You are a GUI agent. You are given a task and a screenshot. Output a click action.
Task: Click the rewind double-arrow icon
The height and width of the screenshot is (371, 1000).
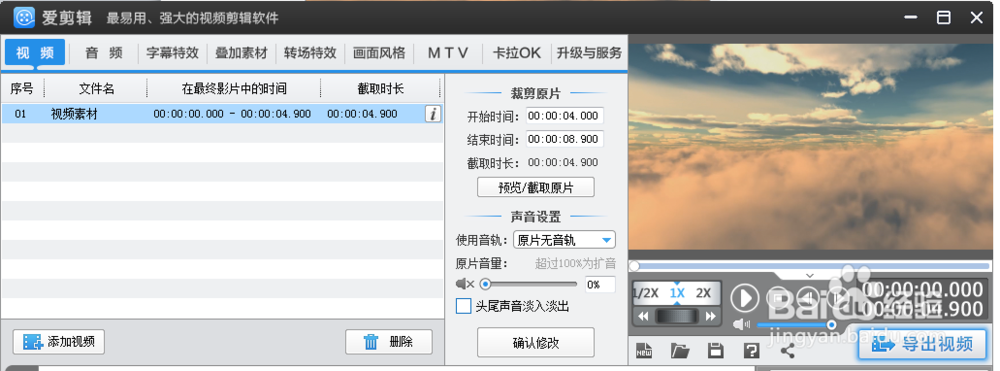(x=643, y=316)
